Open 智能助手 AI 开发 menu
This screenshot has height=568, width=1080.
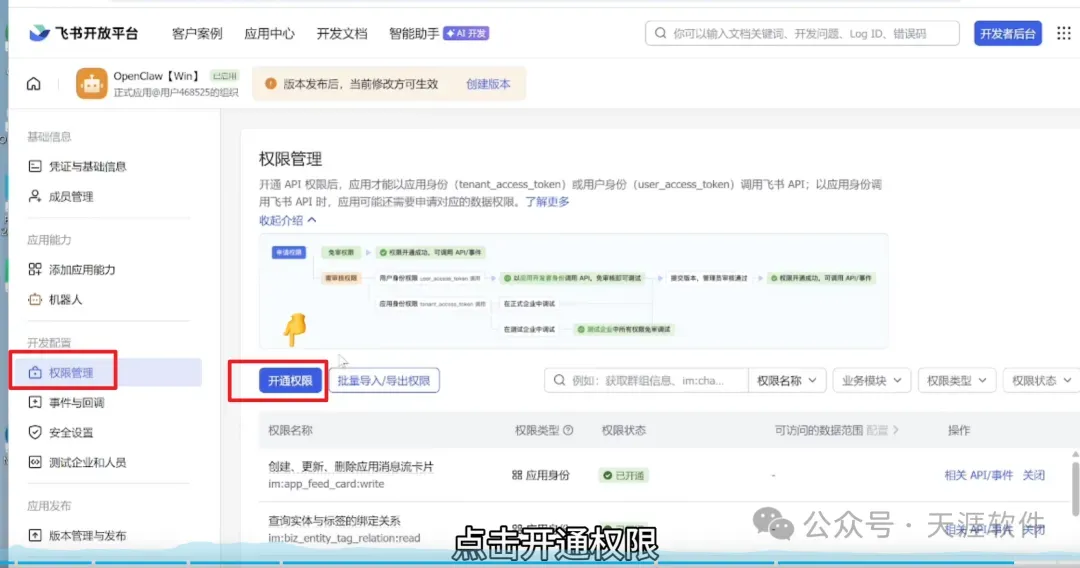pyautogui.click(x=439, y=33)
